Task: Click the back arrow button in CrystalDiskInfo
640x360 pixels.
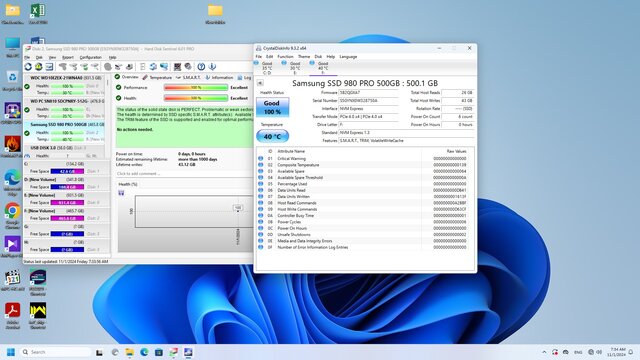Action: pyautogui.click(x=260, y=83)
